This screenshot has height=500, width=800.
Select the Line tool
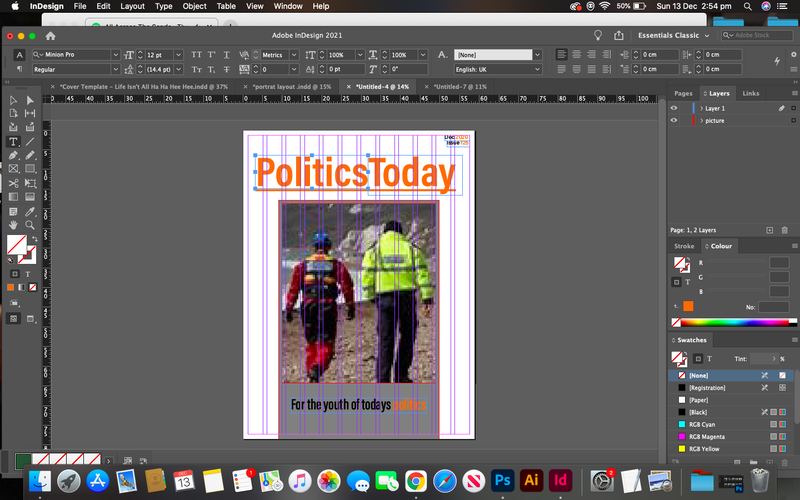pos(30,142)
